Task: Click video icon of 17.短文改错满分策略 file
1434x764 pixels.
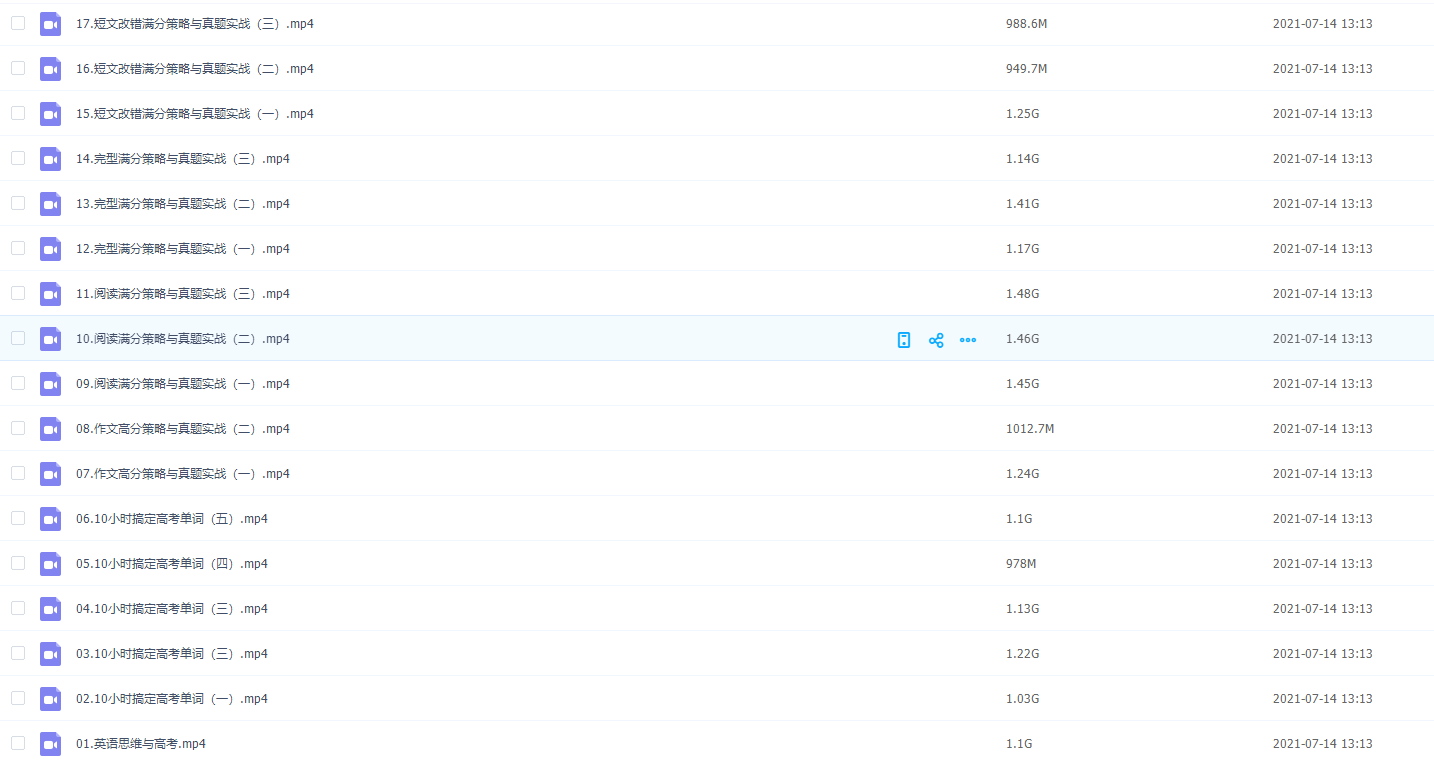Action: click(x=51, y=24)
